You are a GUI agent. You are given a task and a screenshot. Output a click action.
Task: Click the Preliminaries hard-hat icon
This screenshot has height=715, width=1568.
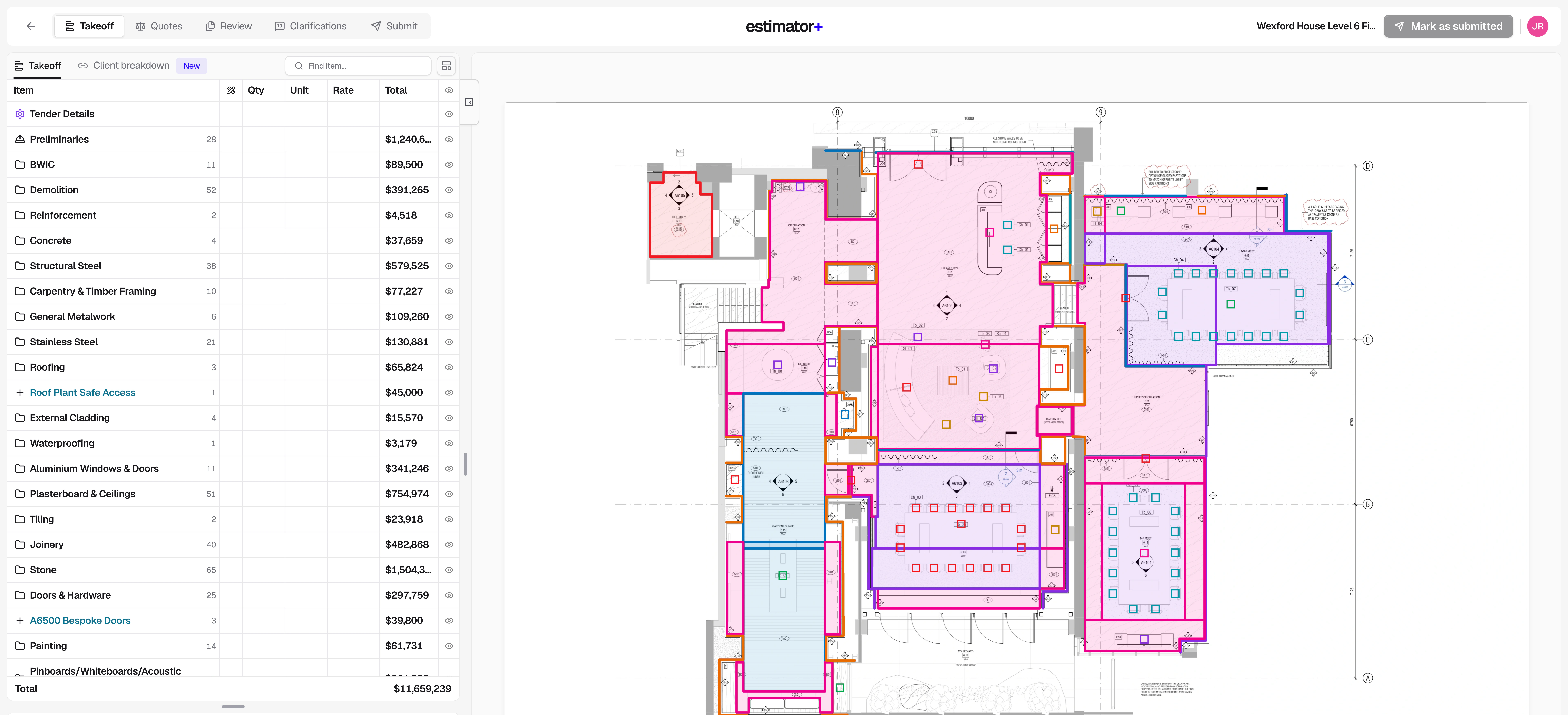20,140
